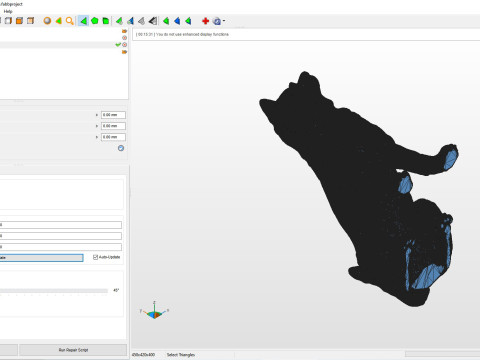480x360 pixels.
Task: Click the first long input field above Update
Action: [60, 225]
